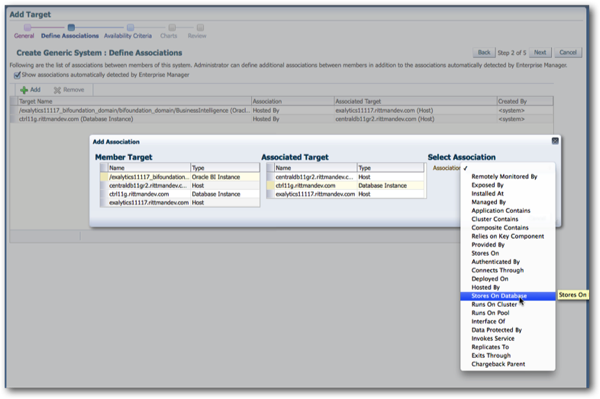Select Provided By association
This screenshot has width=600, height=399.
tap(508, 245)
